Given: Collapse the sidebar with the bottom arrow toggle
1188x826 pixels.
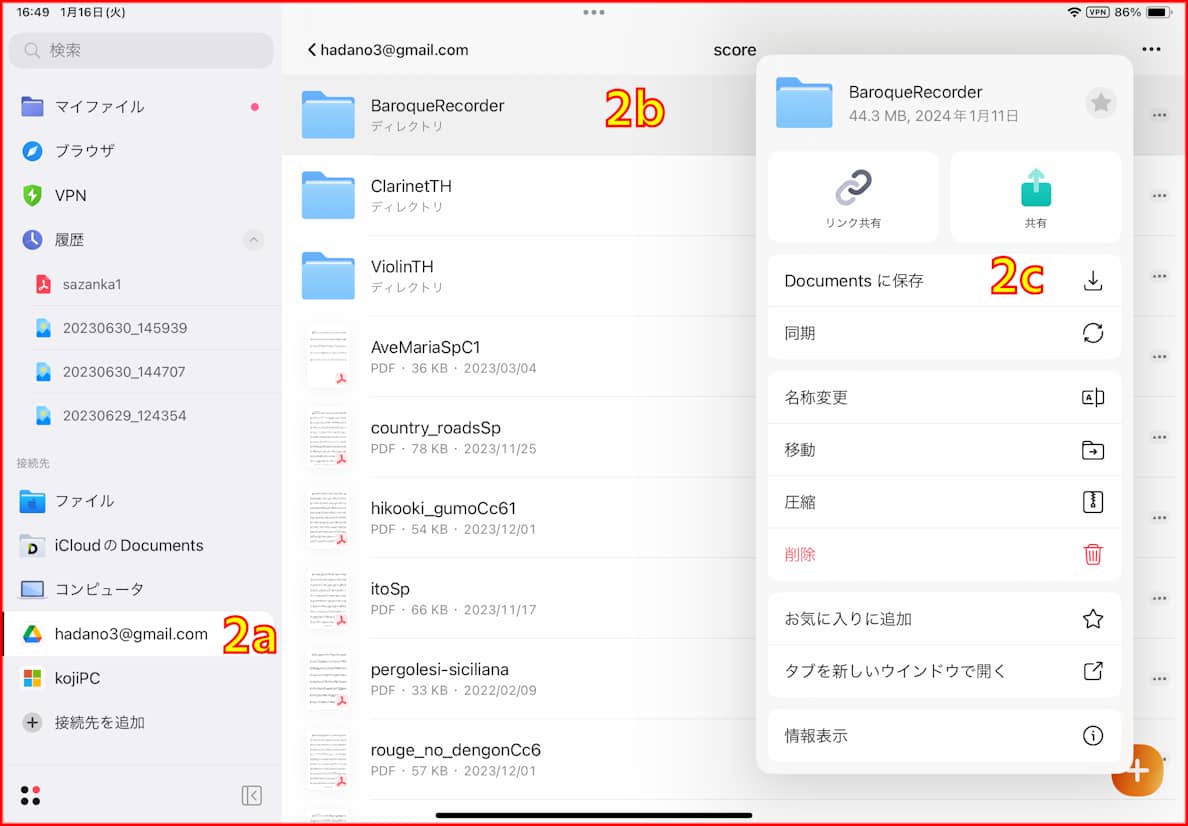Looking at the screenshot, I should pos(252,795).
